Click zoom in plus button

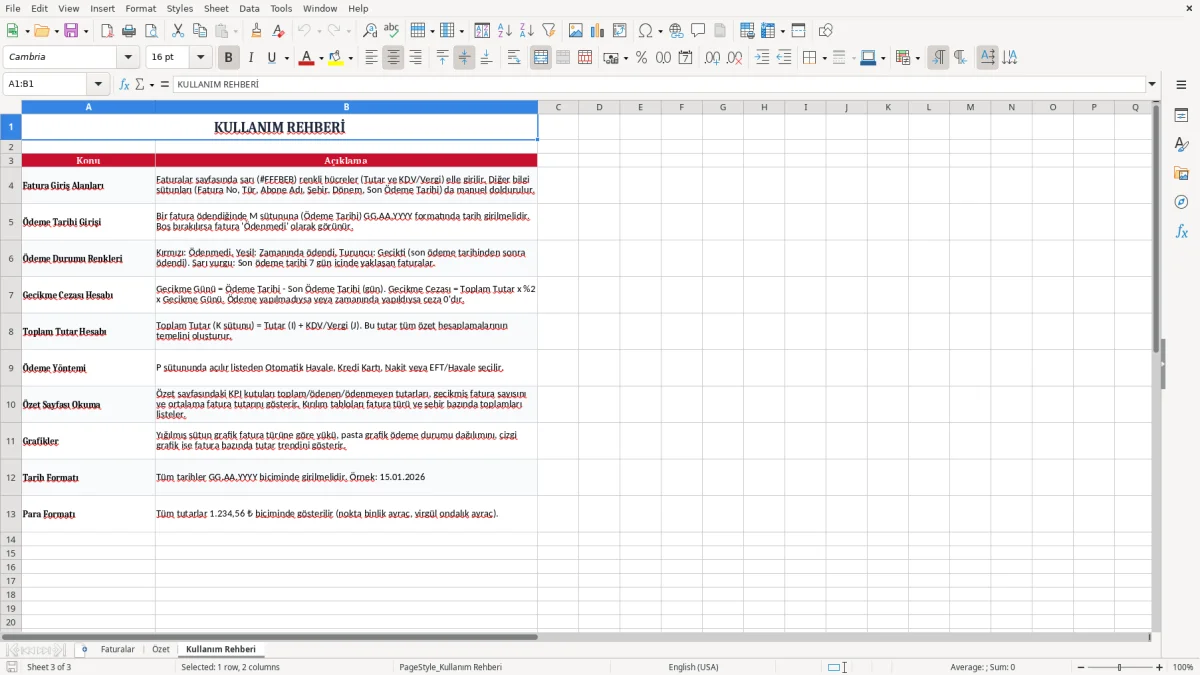pos(1160,667)
